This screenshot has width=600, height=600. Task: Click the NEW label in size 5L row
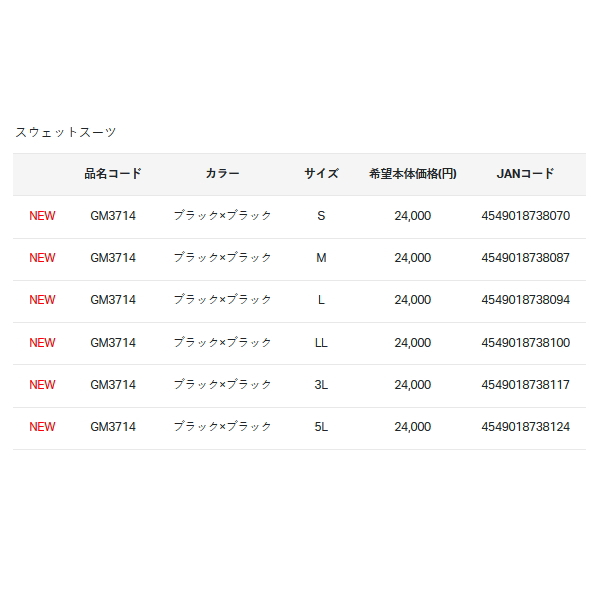pyautogui.click(x=42, y=427)
